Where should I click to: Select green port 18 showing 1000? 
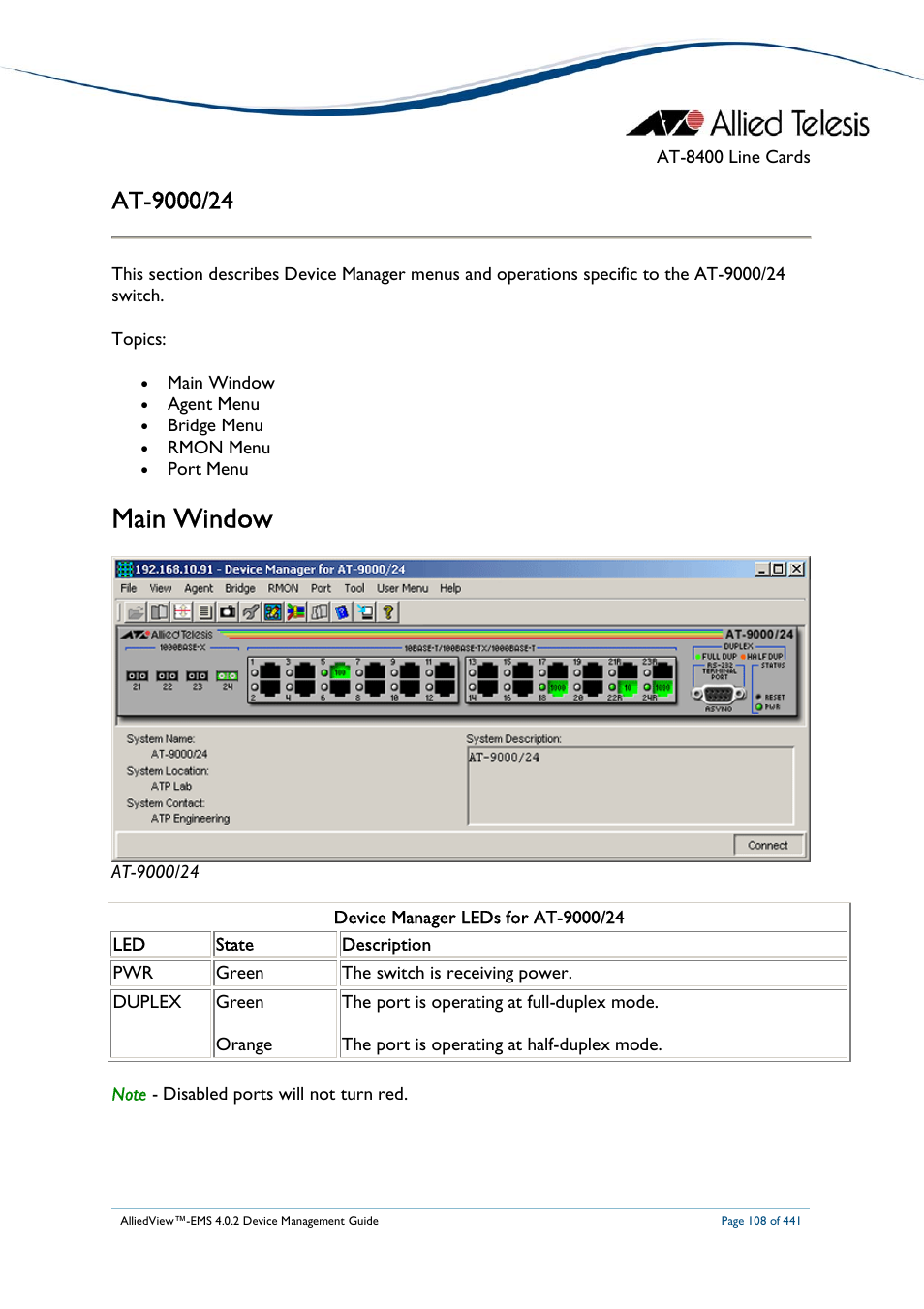(557, 687)
